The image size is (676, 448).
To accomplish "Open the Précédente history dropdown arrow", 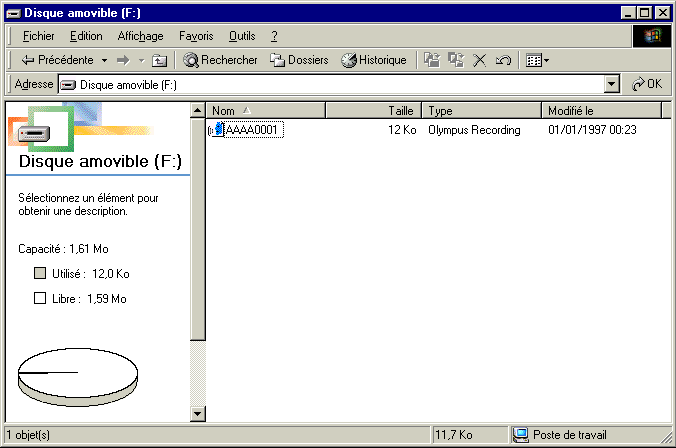I will pos(104,60).
